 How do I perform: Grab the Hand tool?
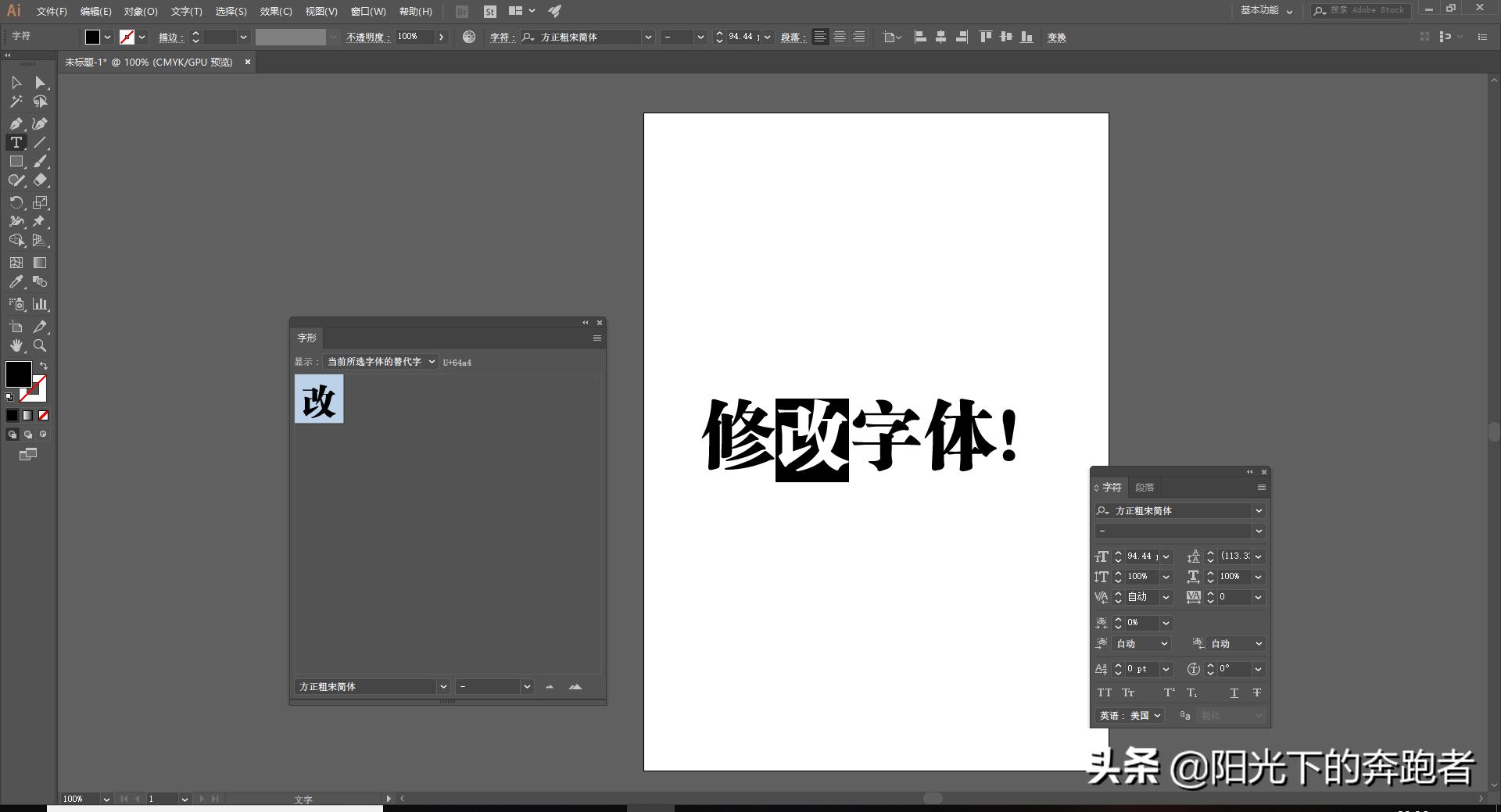pos(17,345)
